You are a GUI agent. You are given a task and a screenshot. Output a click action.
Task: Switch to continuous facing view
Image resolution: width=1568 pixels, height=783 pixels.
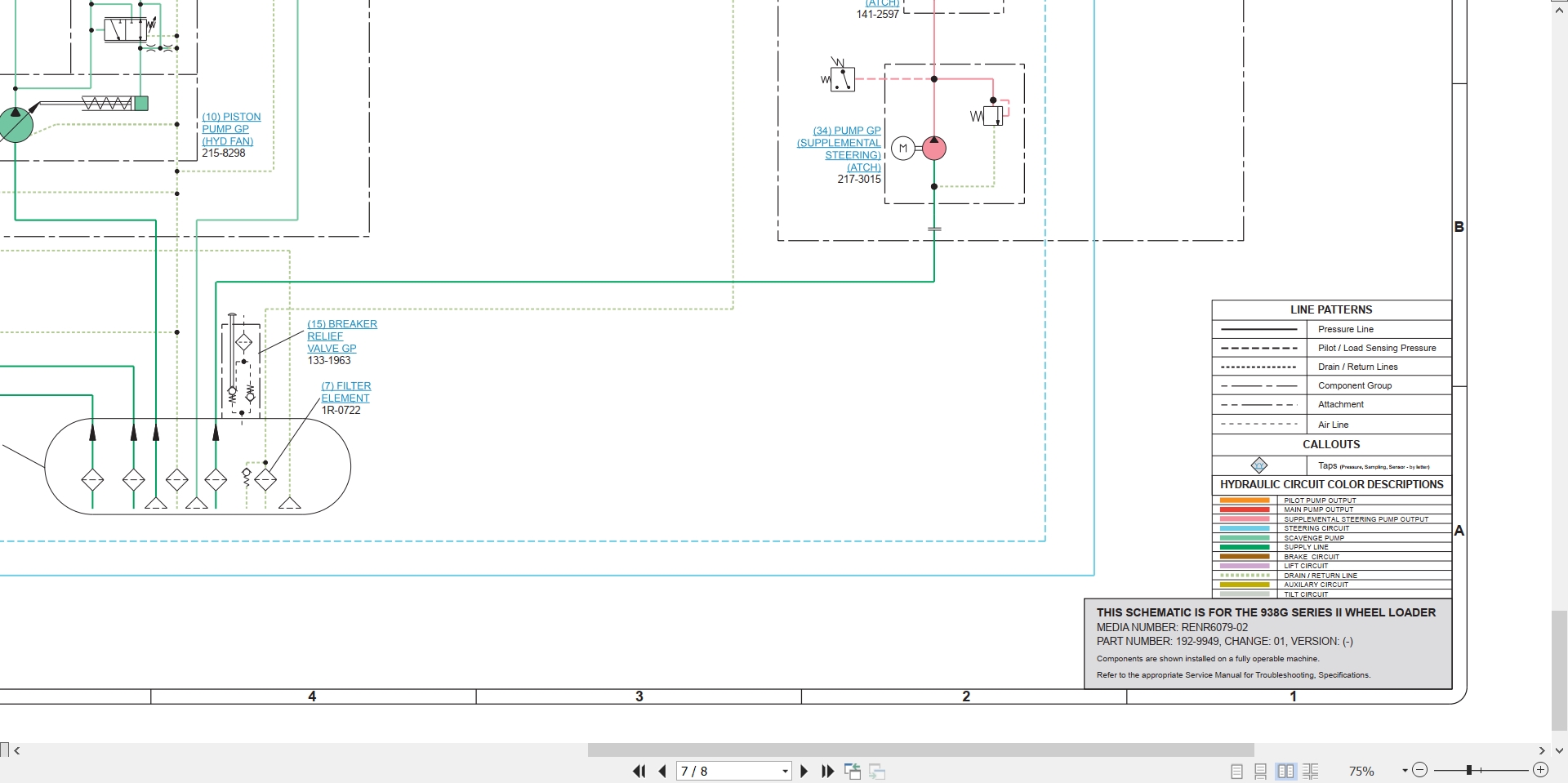click(1311, 771)
